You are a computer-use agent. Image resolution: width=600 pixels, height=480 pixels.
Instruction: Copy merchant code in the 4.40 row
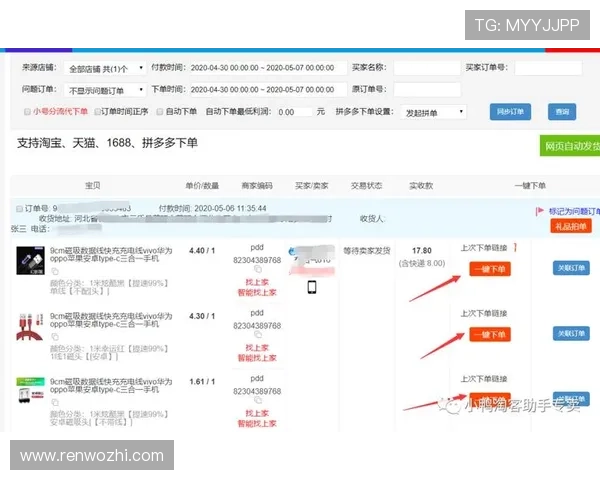(258, 269)
